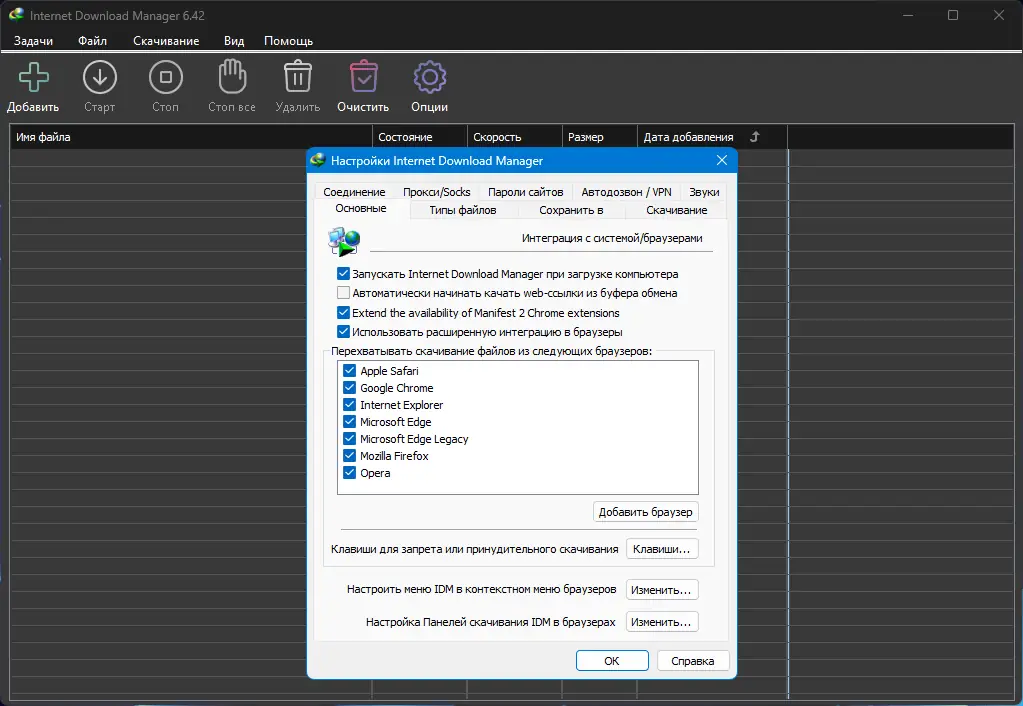Uncheck Apple Safari browser

tap(349, 371)
